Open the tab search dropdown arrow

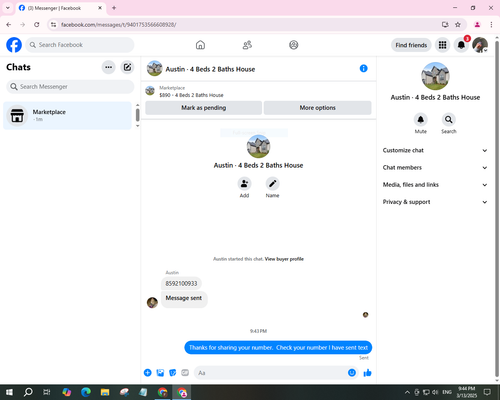click(x=8, y=8)
